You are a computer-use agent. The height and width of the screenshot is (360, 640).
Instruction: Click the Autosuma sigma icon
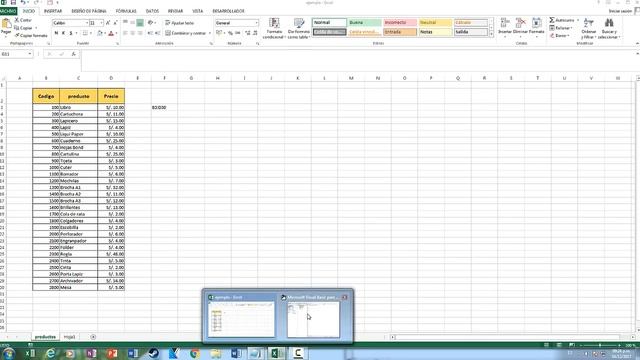[x=552, y=20]
